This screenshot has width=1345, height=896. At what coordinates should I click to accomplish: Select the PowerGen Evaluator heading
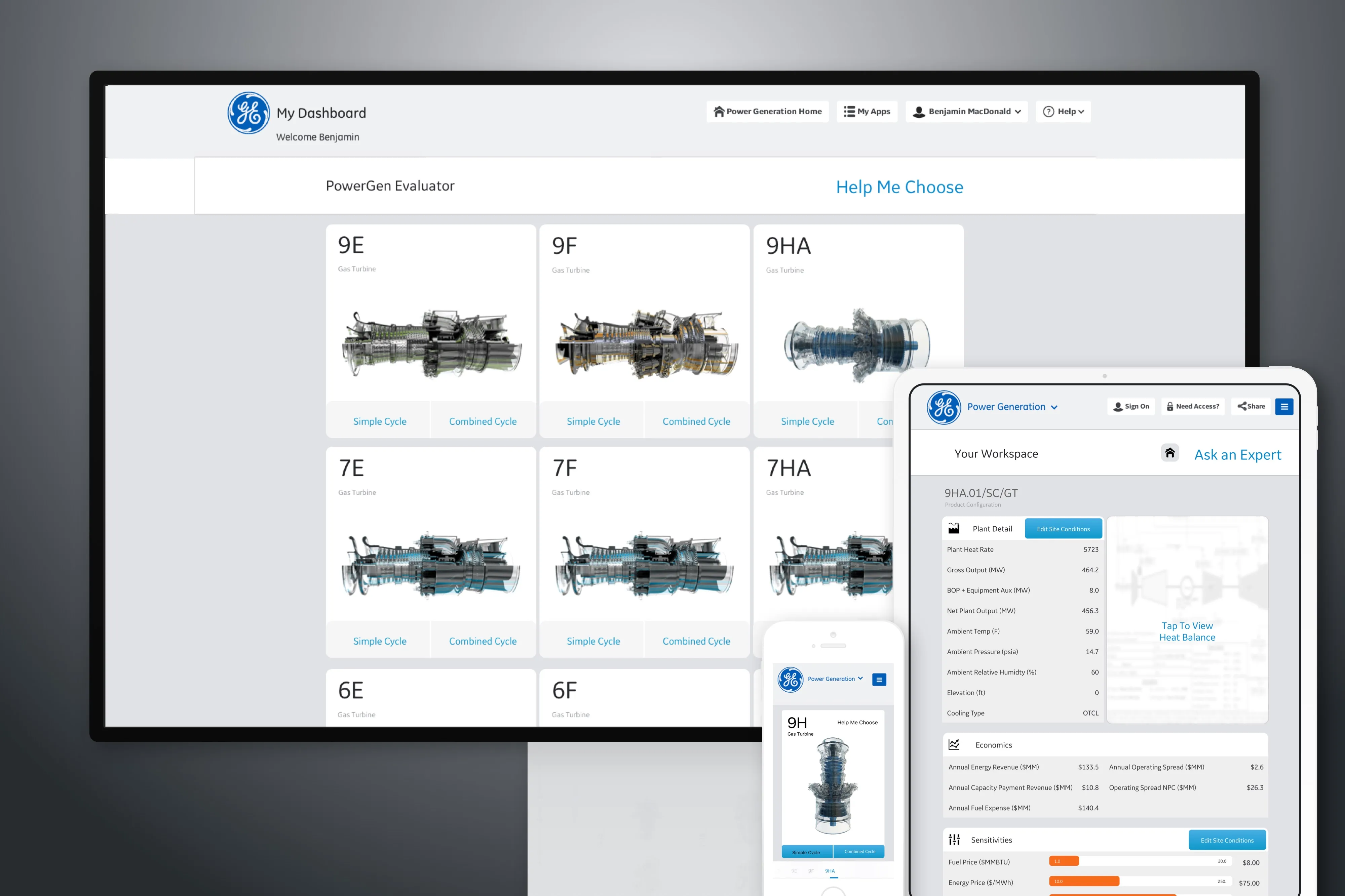click(390, 186)
